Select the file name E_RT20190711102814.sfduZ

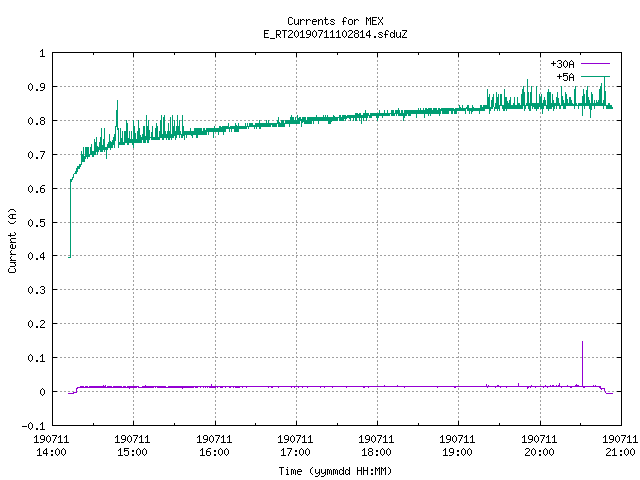click(335, 34)
